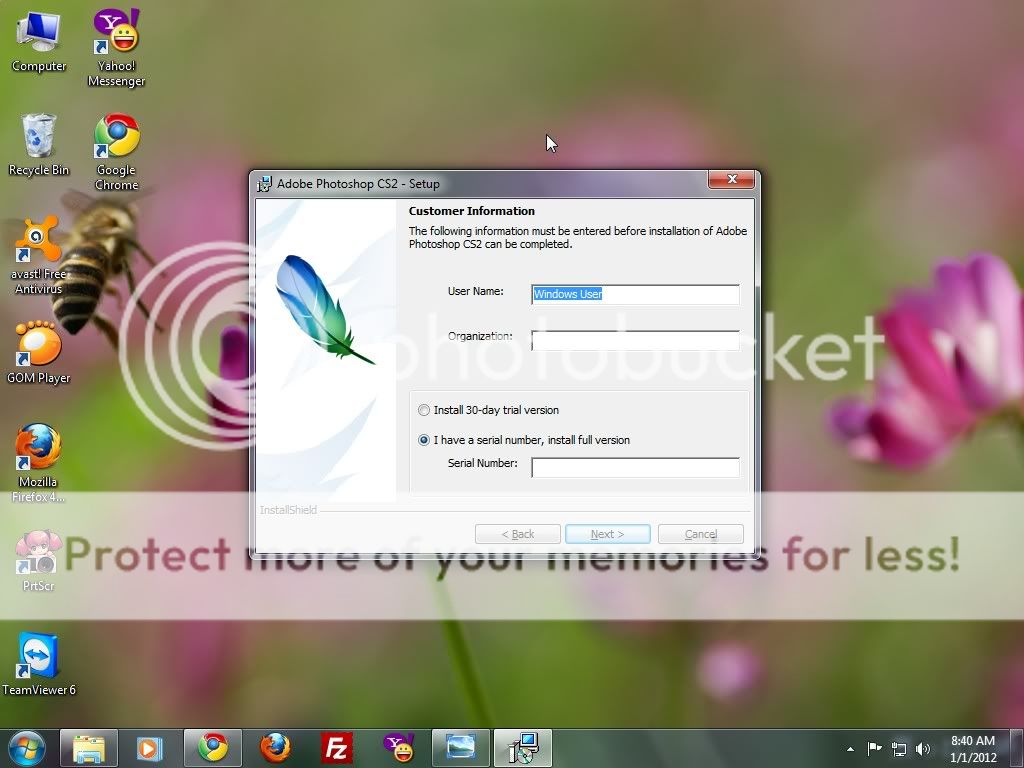Click into the Organization field

(x=635, y=340)
